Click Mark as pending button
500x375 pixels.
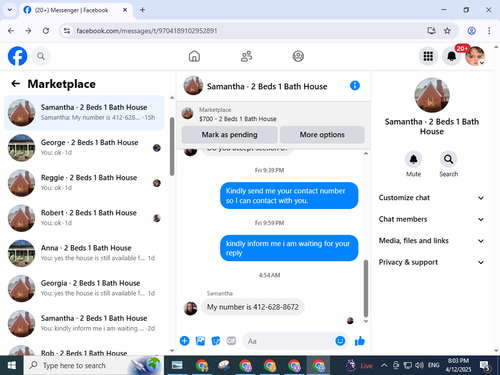click(229, 135)
